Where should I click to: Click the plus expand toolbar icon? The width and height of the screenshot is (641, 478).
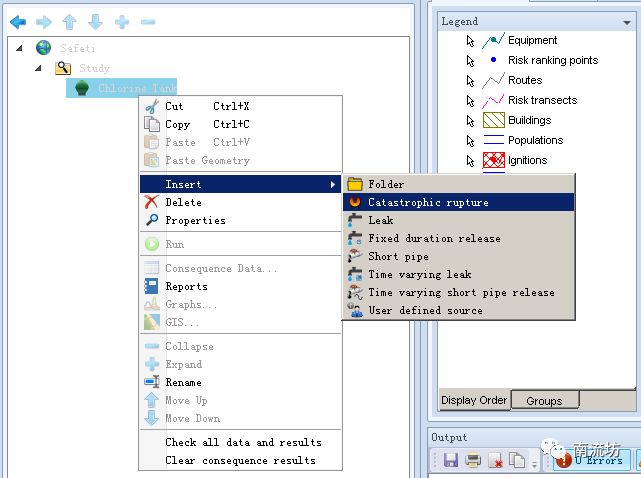click(122, 22)
